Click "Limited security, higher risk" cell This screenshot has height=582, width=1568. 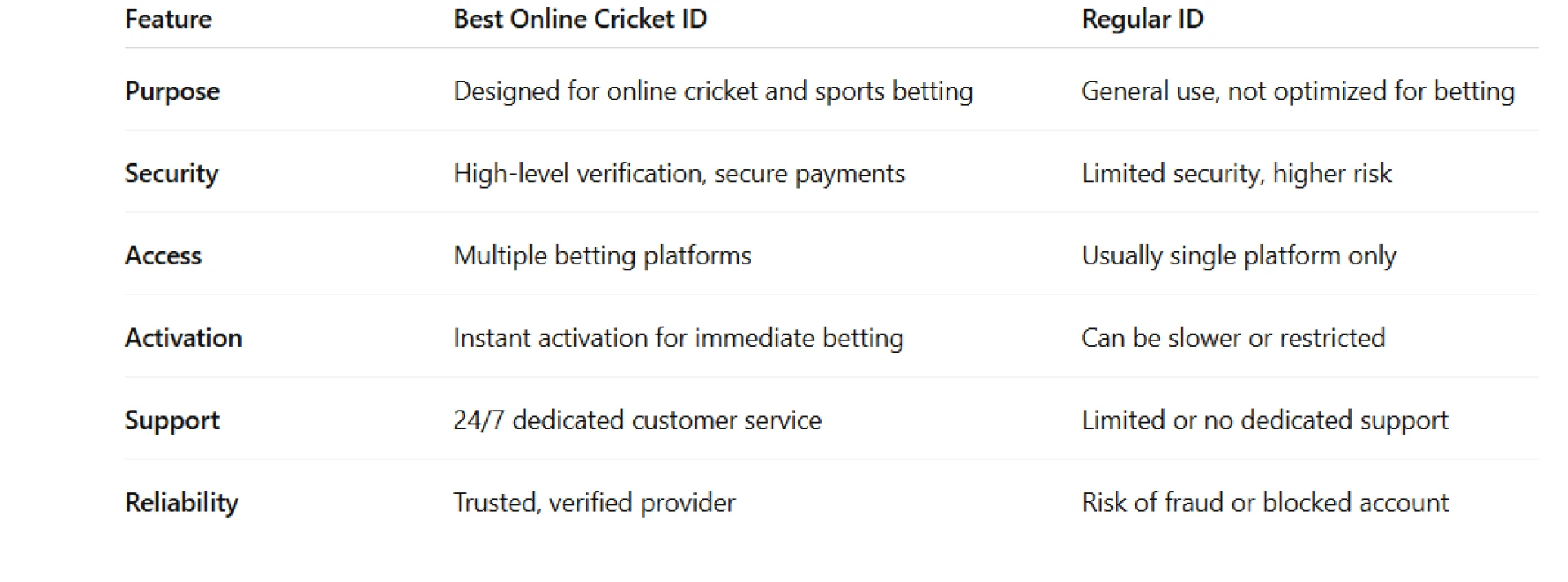click(1236, 173)
